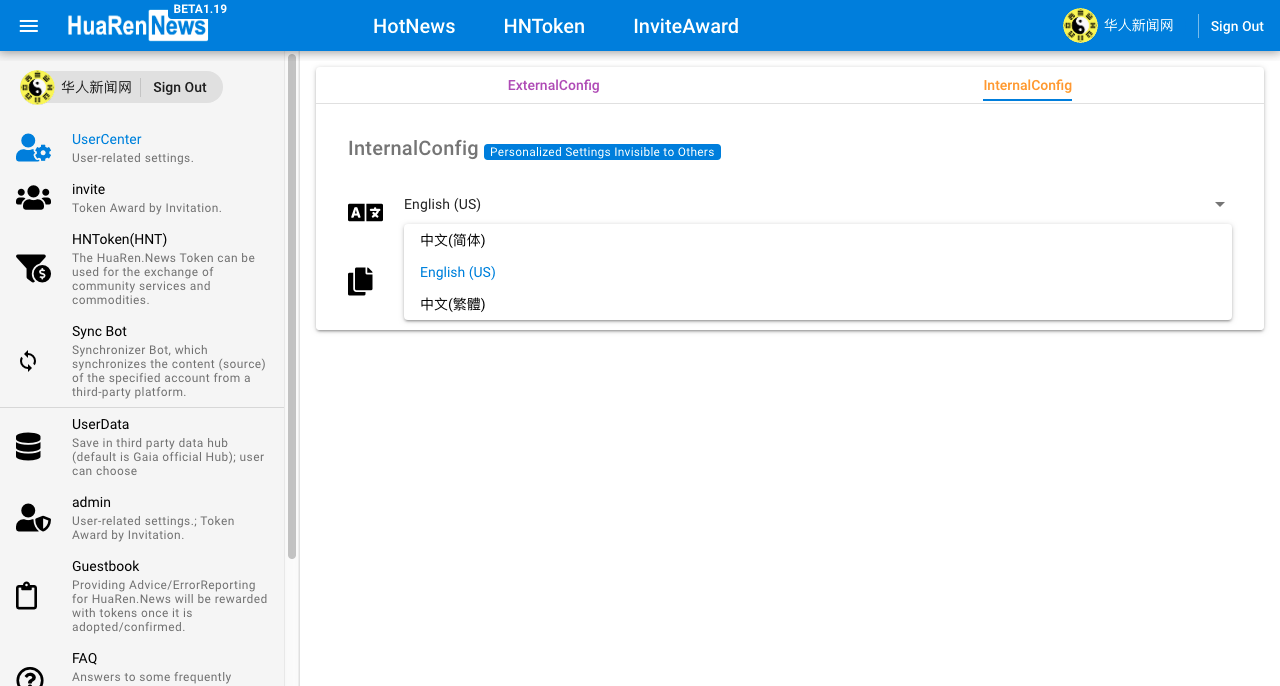Image resolution: width=1280 pixels, height=686 pixels.
Task: Collapse the language dropdown arrow
Action: (x=1220, y=204)
